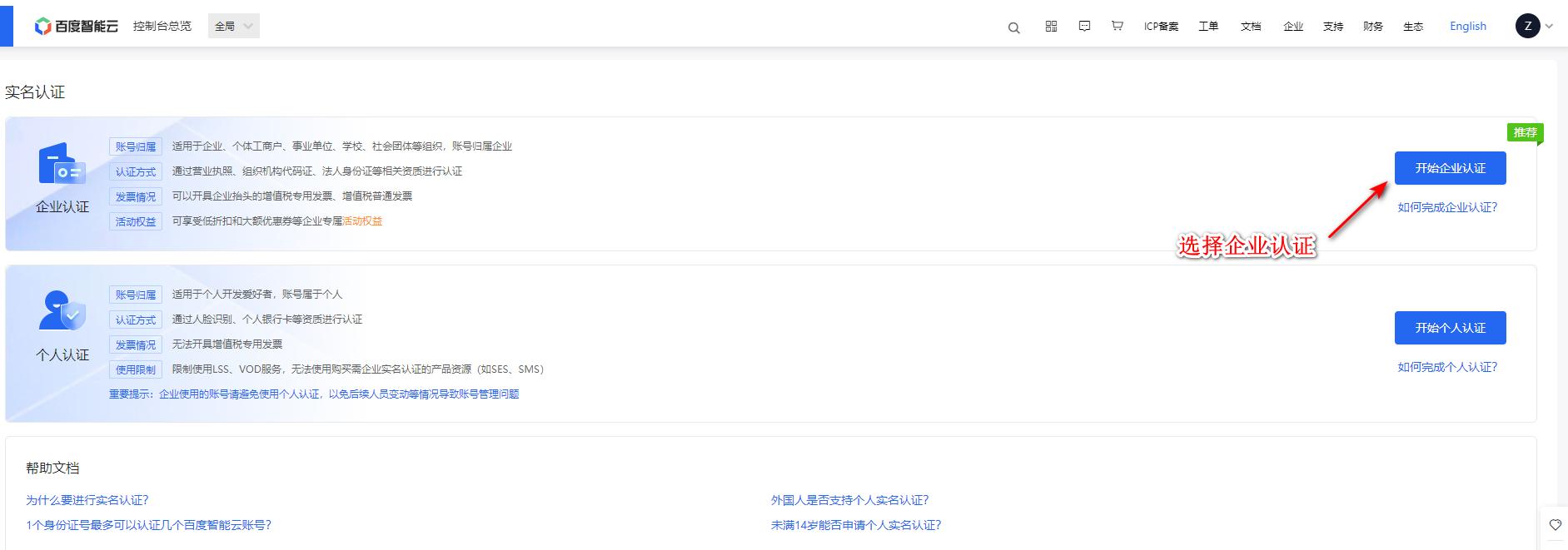Go to 控制台总览
Screen dimensions: 1568x550
[x=162, y=27]
